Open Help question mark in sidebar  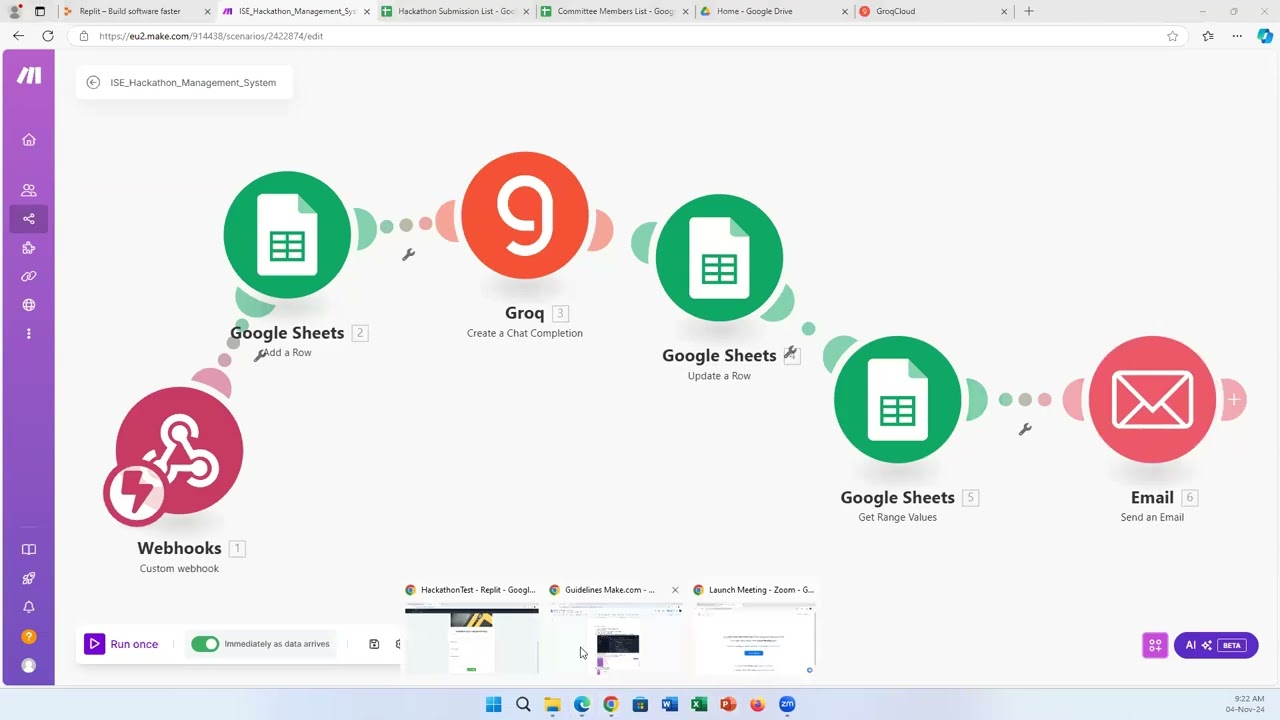point(29,636)
